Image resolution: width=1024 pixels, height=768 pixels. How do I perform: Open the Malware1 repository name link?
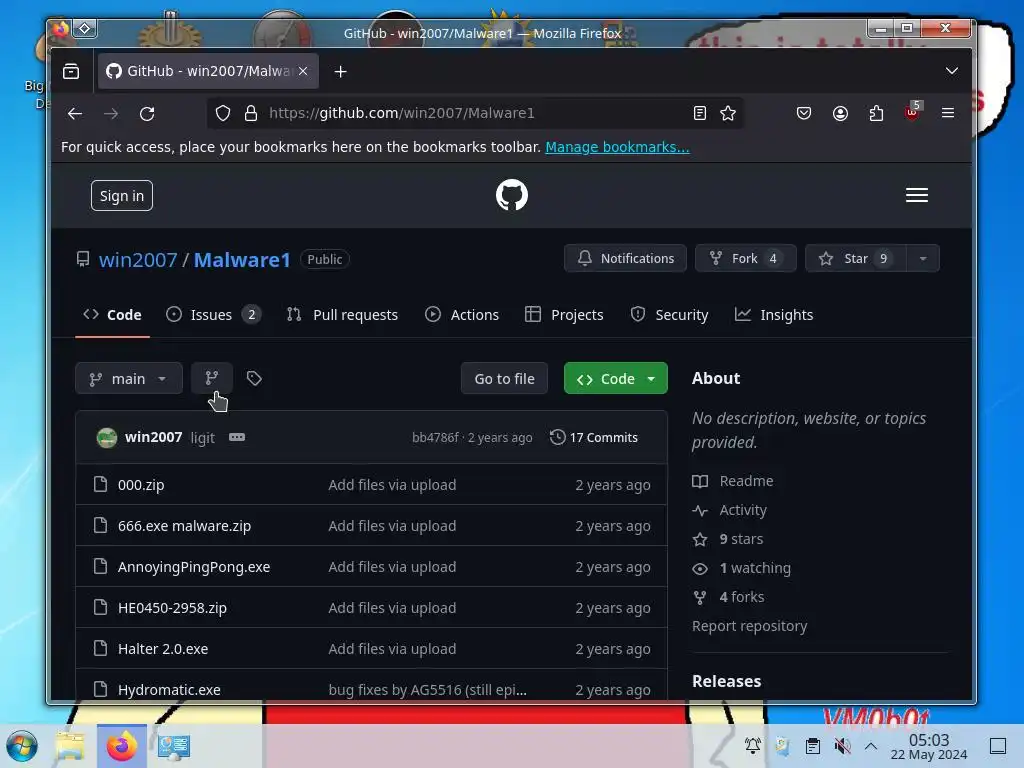coord(242,259)
